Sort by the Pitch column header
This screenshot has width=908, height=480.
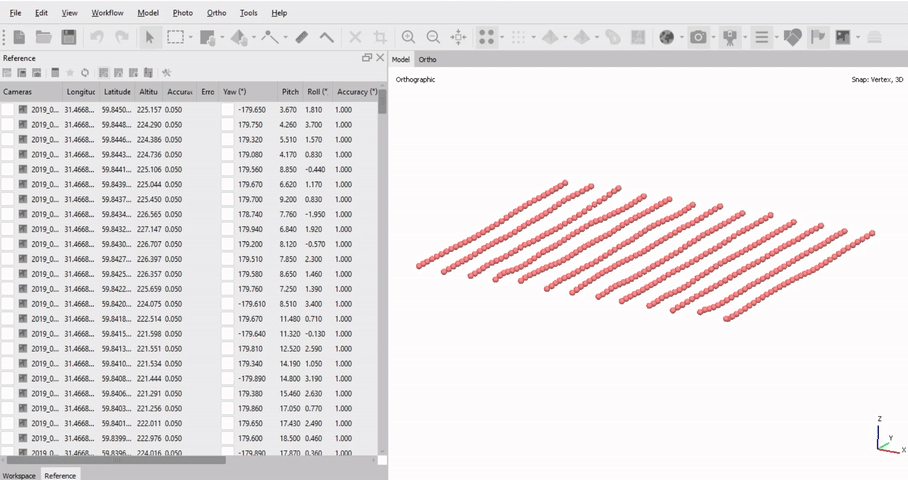(290, 91)
